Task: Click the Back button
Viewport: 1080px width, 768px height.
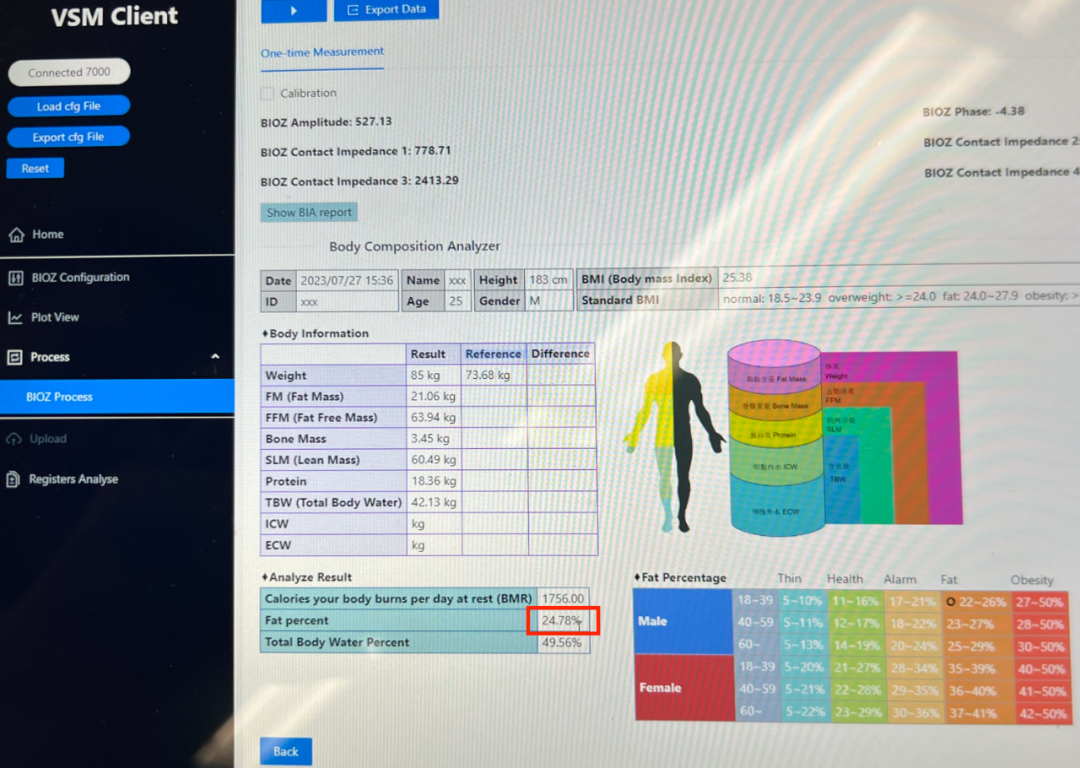Action: pos(286,751)
